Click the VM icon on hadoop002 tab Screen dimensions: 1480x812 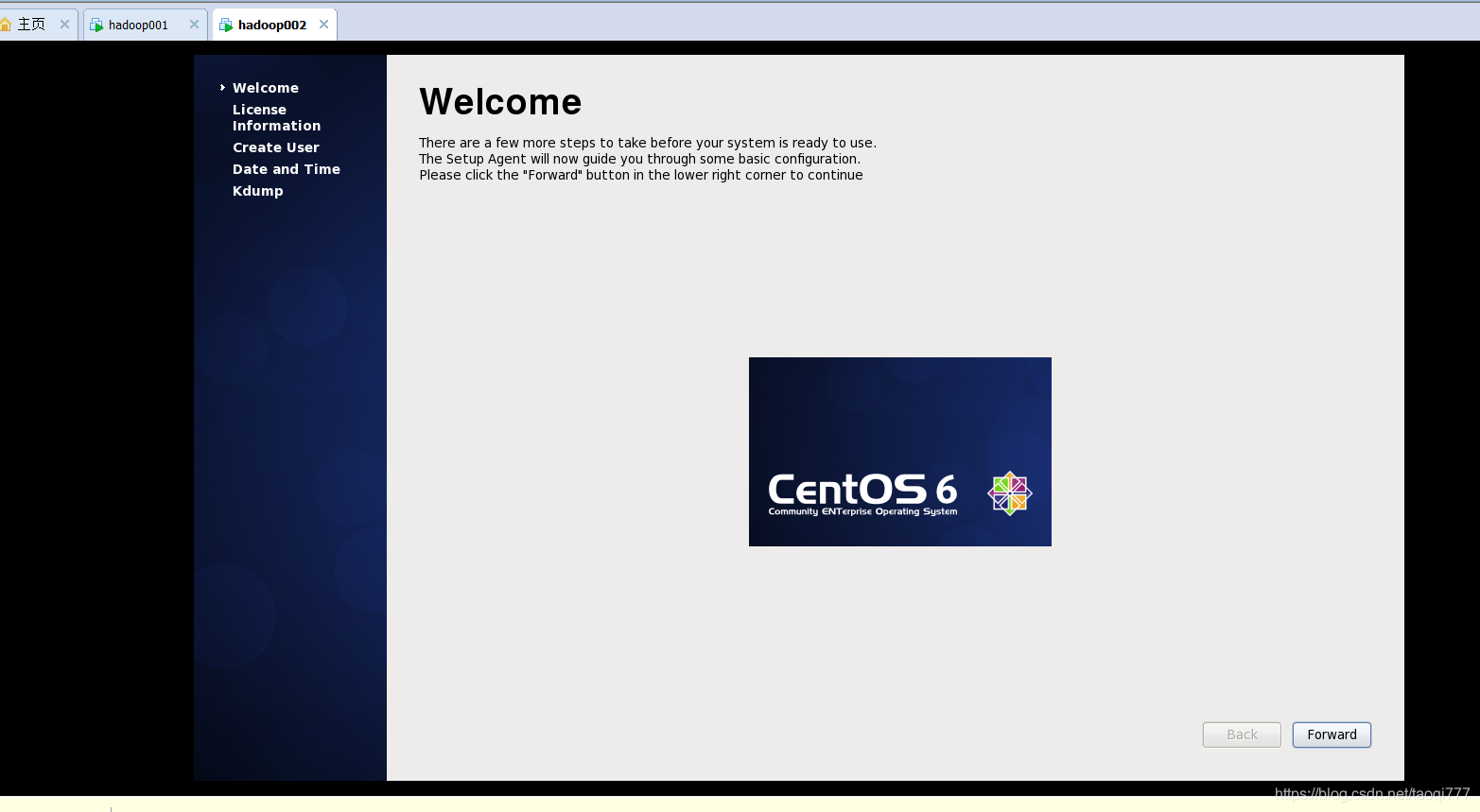[226, 26]
